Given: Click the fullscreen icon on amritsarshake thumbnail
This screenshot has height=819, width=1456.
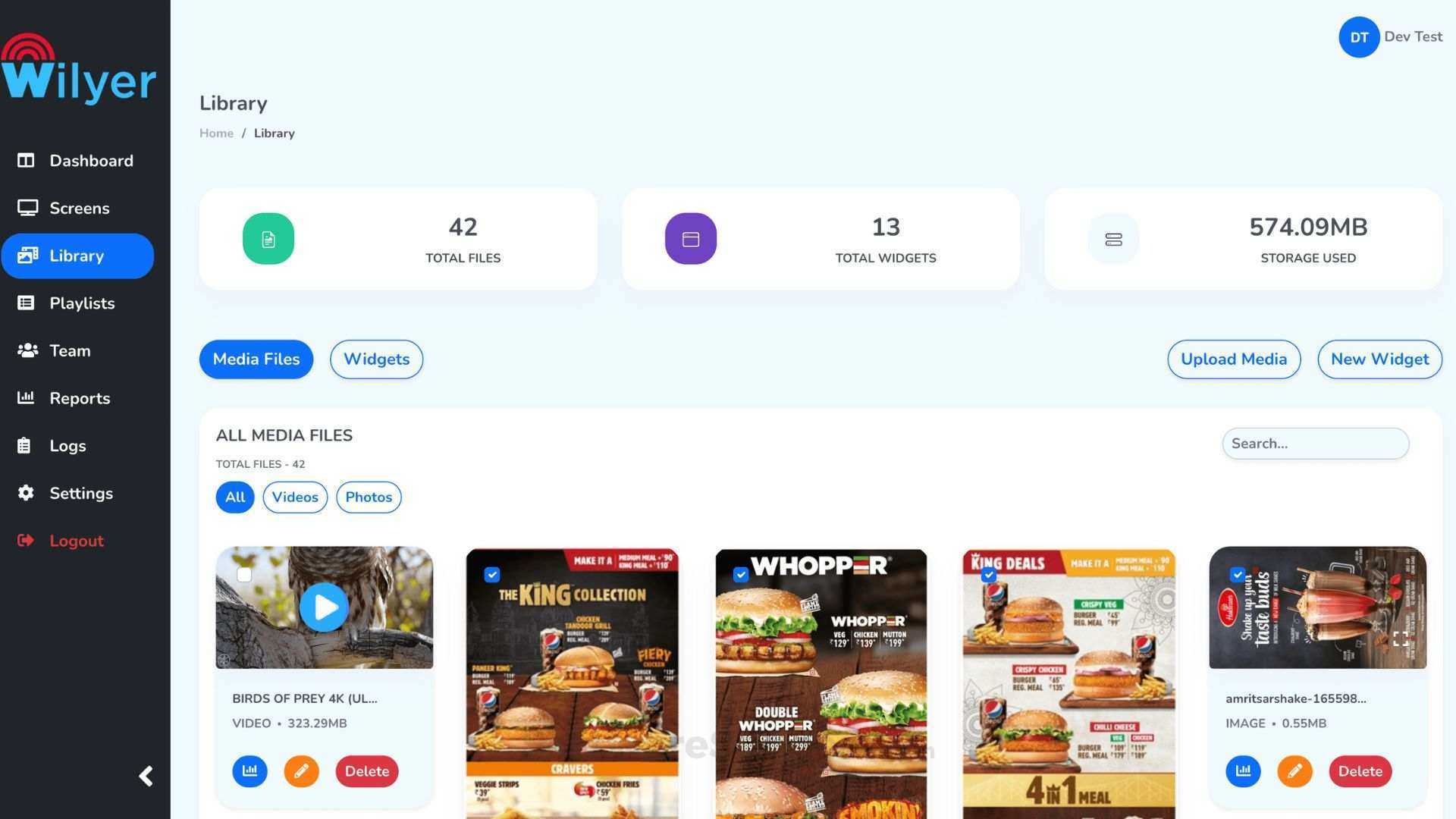Looking at the screenshot, I should [x=1401, y=639].
